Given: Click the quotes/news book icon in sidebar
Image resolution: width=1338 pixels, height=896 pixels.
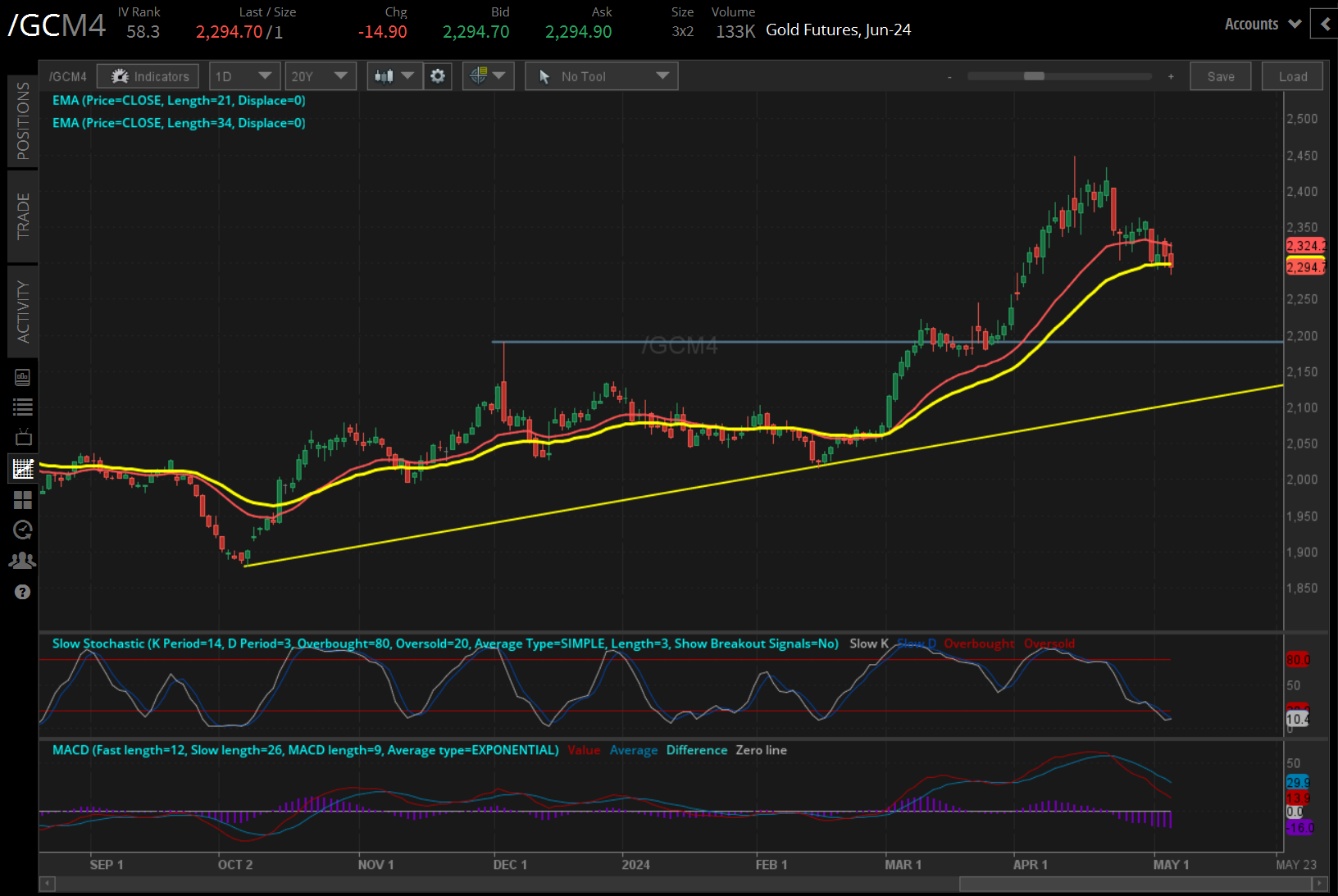Looking at the screenshot, I should 22,376.
